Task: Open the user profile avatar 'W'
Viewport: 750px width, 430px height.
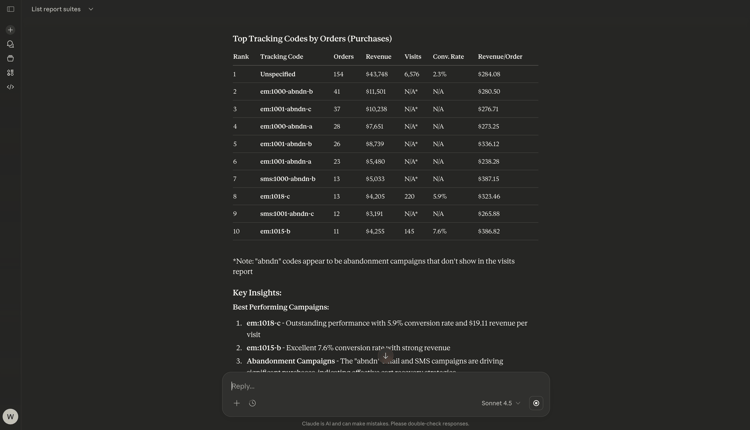Action: pos(10,416)
